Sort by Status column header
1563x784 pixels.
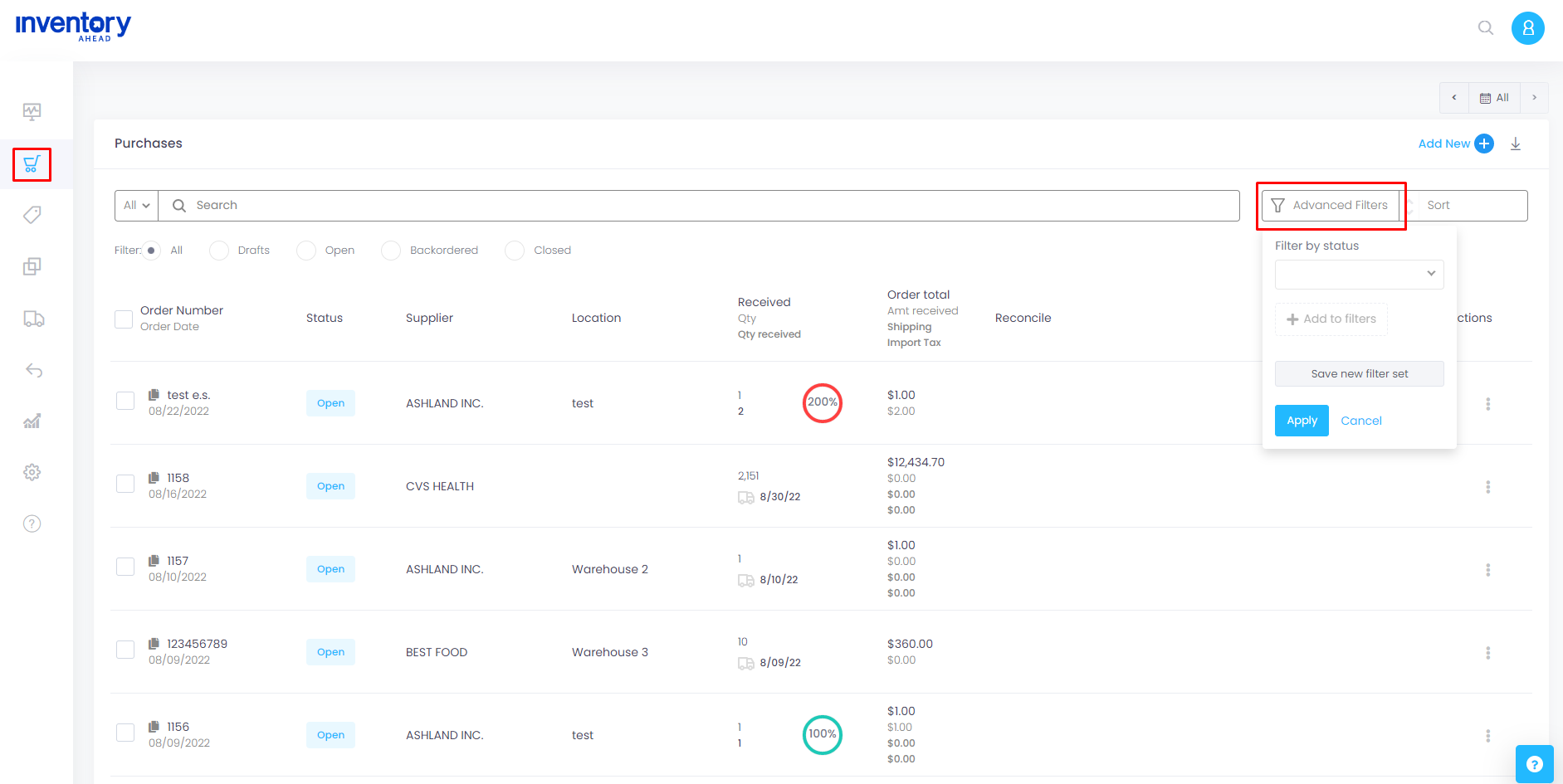[x=325, y=319]
